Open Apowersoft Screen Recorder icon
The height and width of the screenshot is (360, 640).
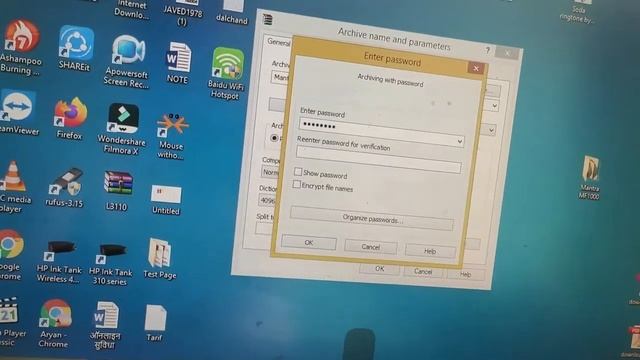127,61
